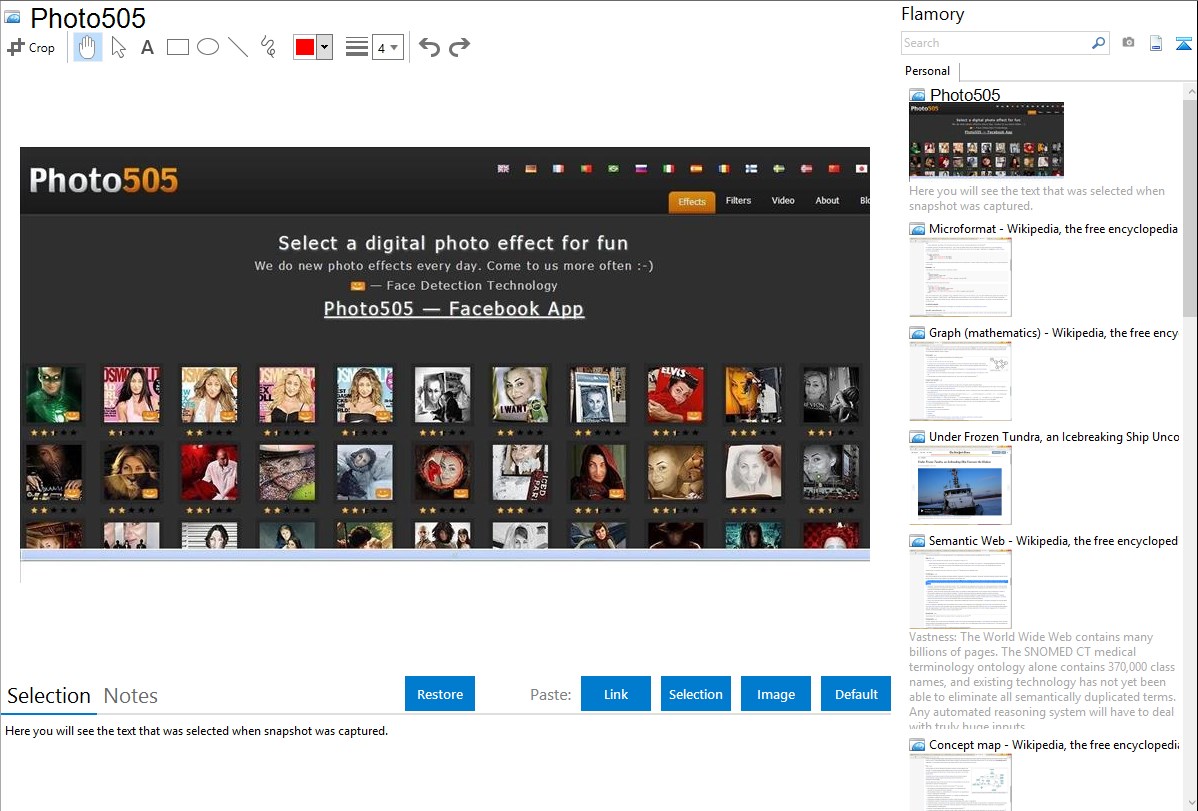Click the camera capture snapshot icon
The height and width of the screenshot is (811, 1198).
(x=1128, y=43)
